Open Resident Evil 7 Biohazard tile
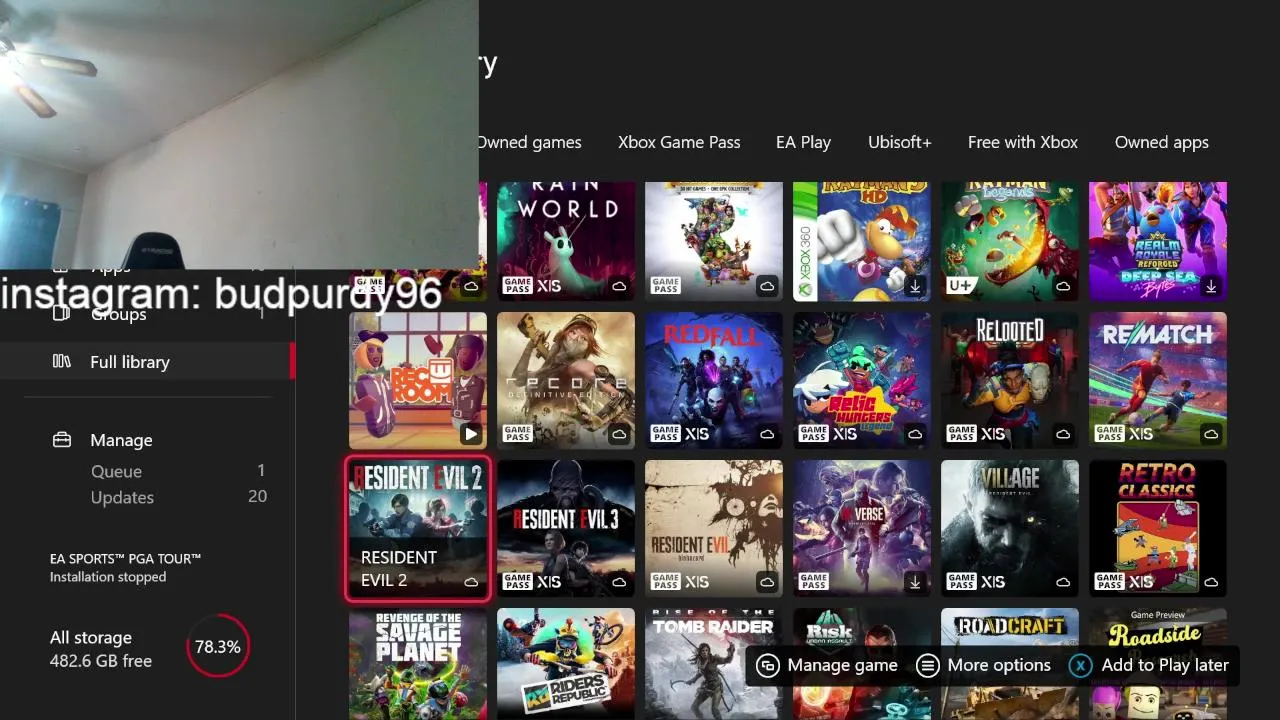Viewport: 1280px width, 720px height. 714,529
